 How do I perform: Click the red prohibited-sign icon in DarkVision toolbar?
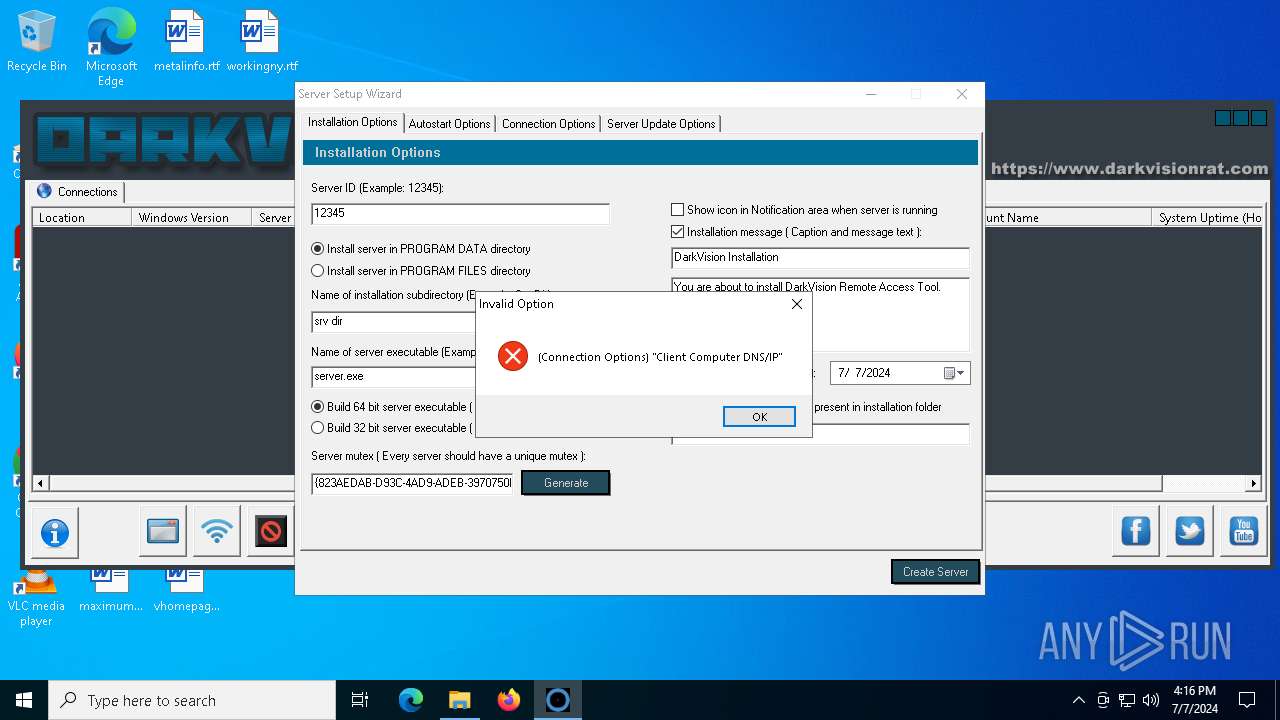270,531
